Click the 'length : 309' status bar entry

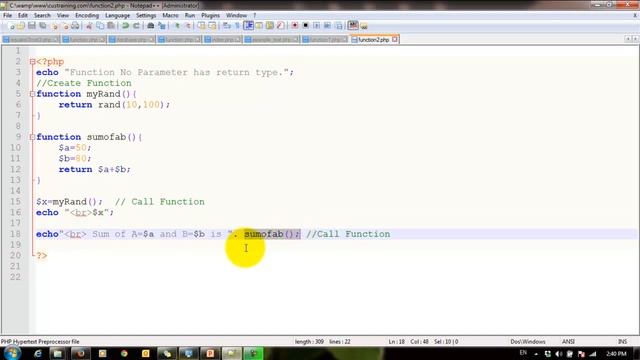(x=309, y=342)
